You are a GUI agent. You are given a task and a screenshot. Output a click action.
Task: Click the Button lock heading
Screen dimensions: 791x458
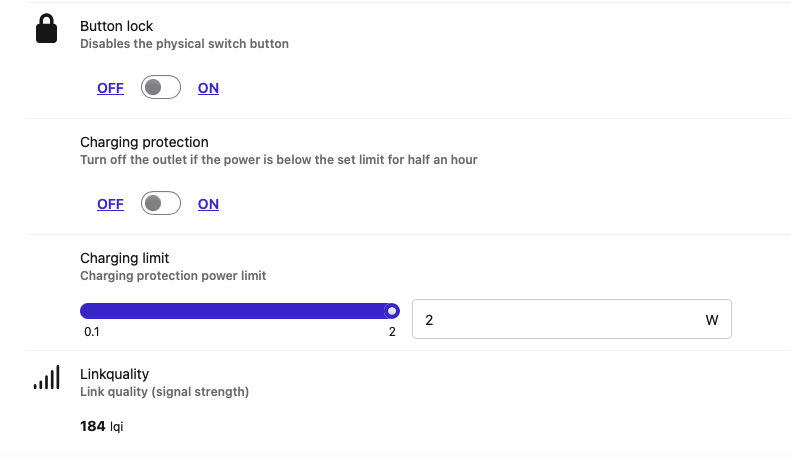tap(116, 26)
